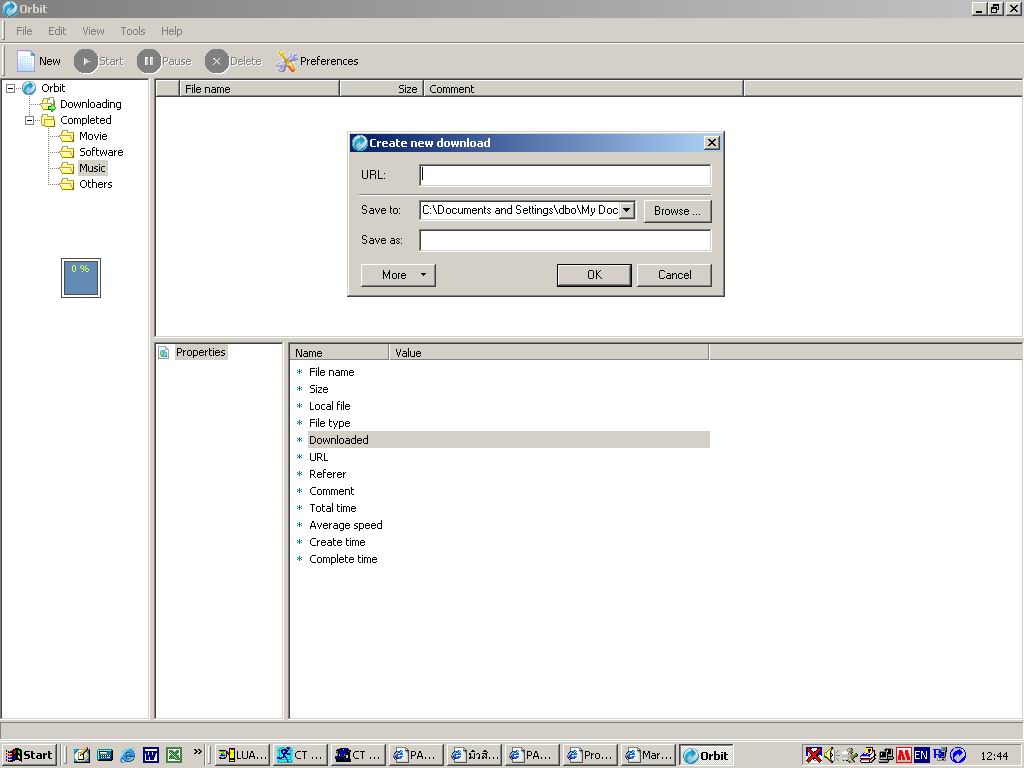Collapse the Completed folder expander
This screenshot has height=768, width=1024.
tap(29, 120)
